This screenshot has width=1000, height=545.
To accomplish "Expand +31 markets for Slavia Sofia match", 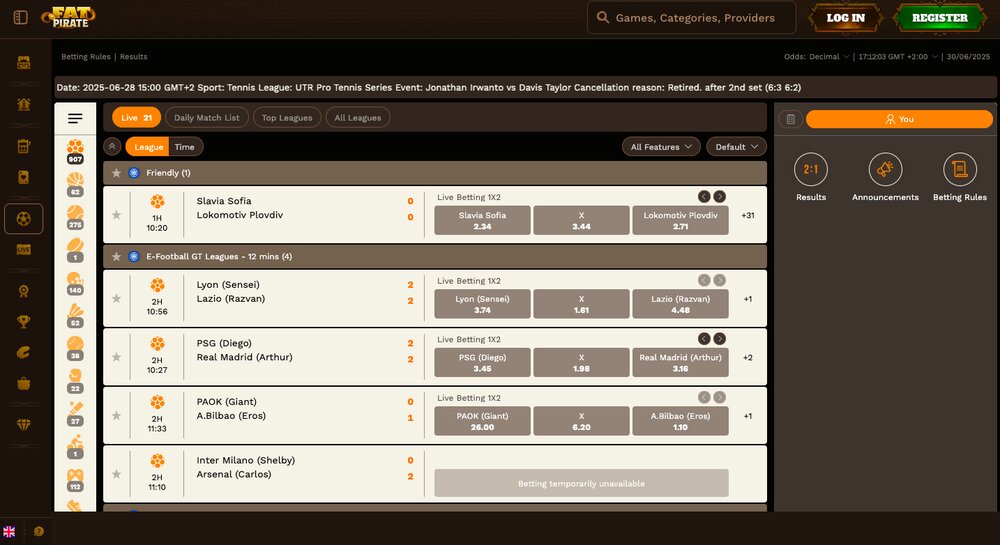I will coord(747,215).
